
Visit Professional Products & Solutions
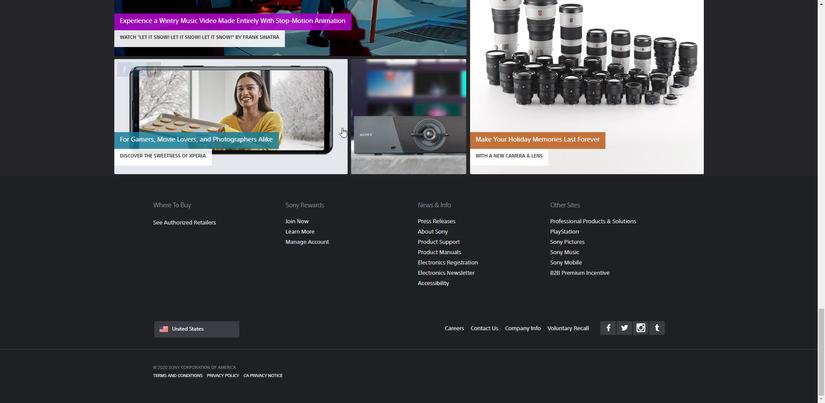(593, 221)
